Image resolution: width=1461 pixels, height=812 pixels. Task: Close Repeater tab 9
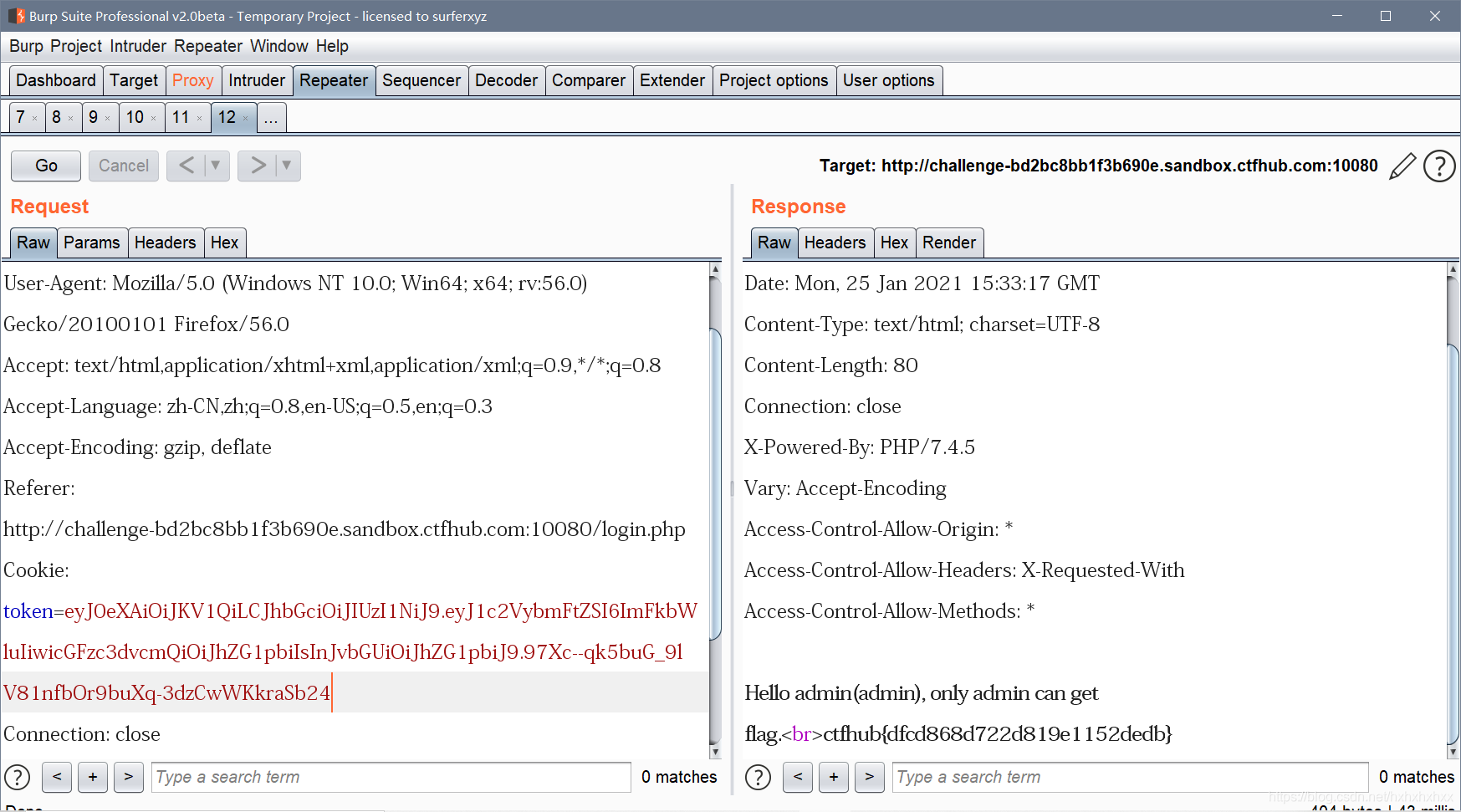pyautogui.click(x=107, y=119)
